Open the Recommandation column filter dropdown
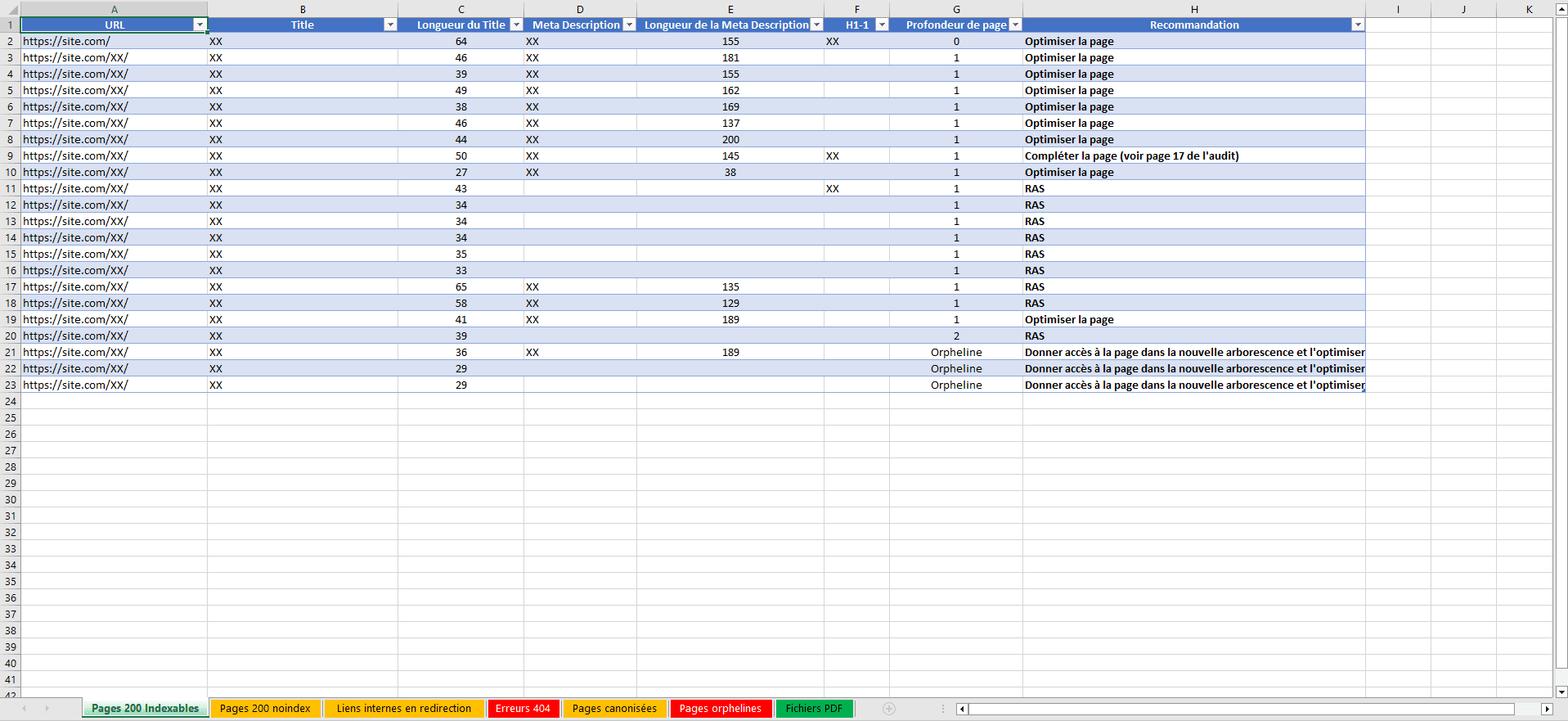 pos(1358,25)
